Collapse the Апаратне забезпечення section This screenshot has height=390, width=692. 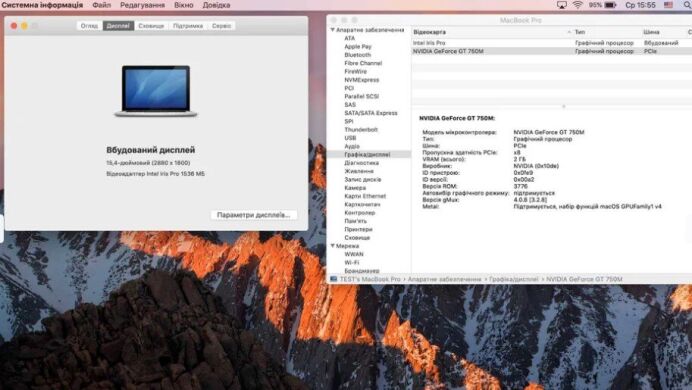point(333,30)
